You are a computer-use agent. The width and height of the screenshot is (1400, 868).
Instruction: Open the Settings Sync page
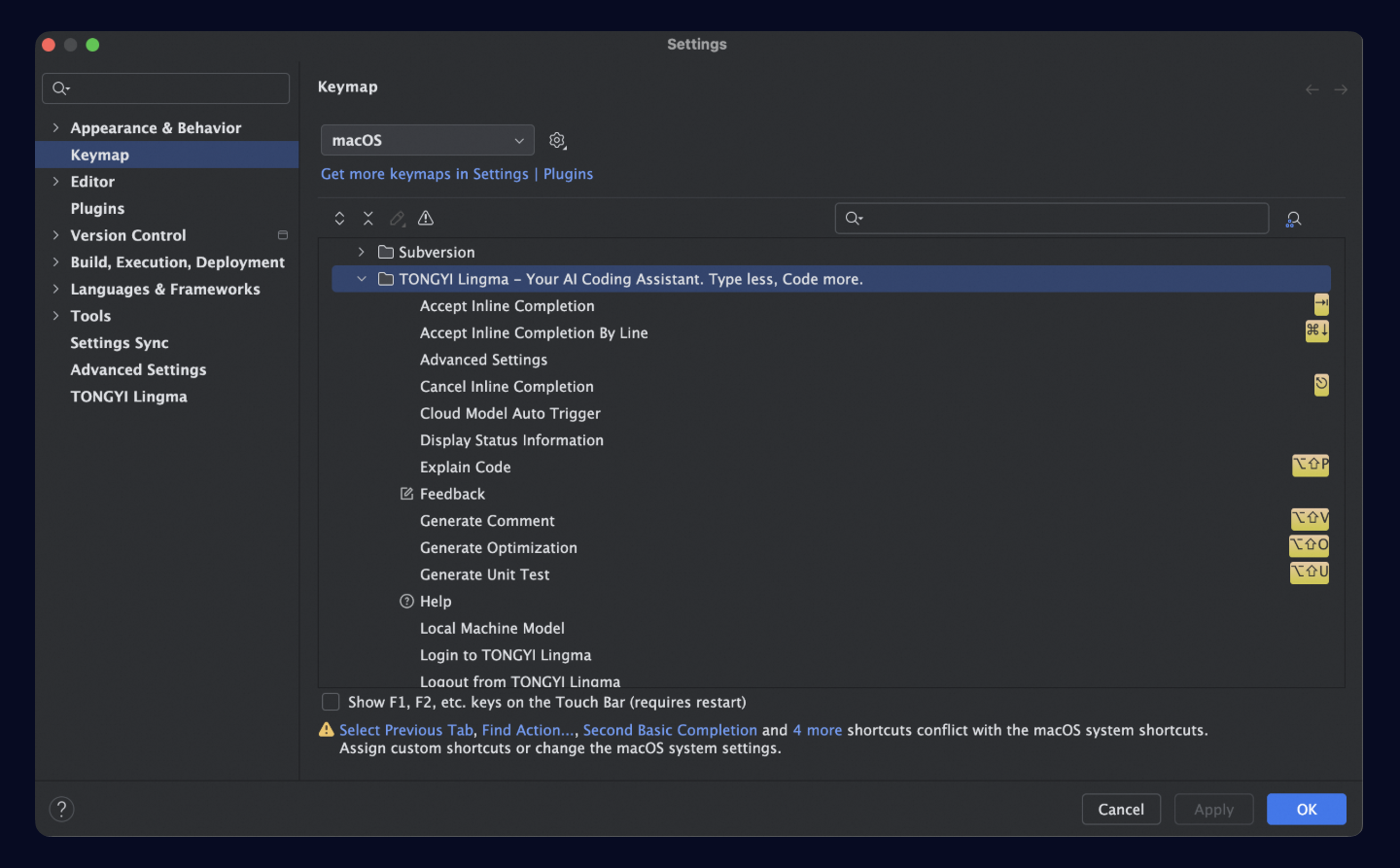click(x=120, y=343)
